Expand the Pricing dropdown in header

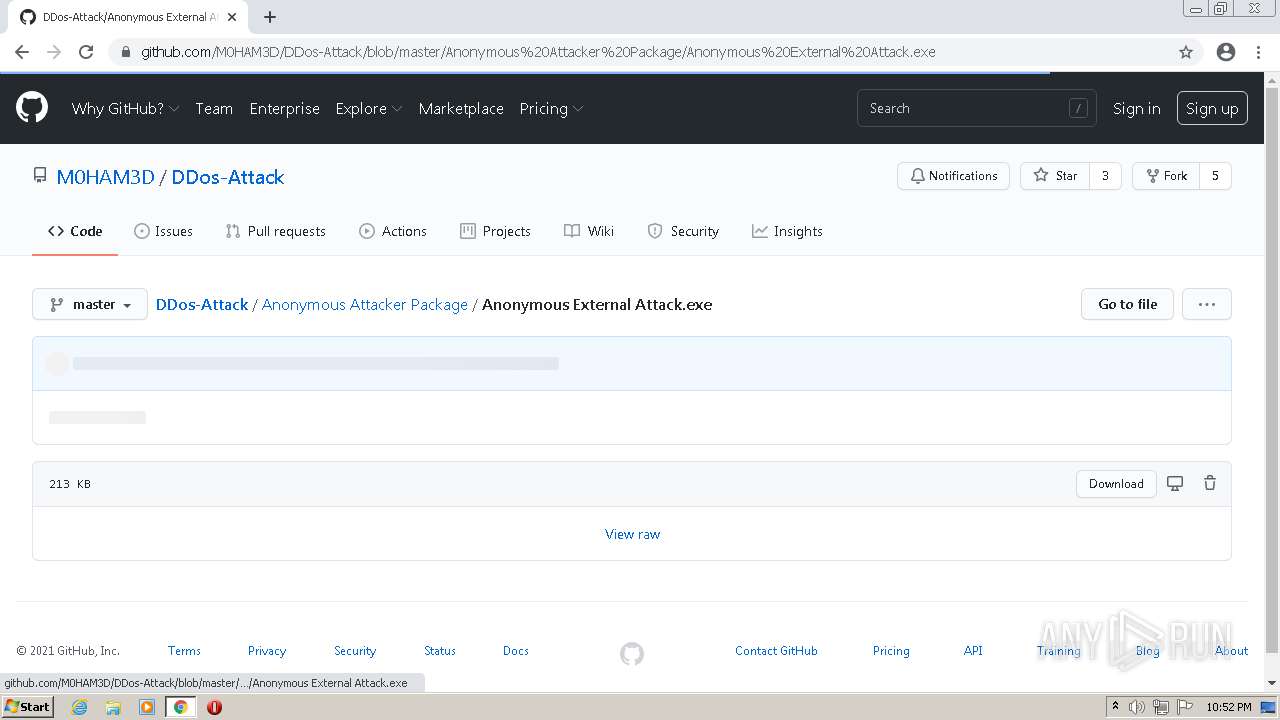pos(551,108)
